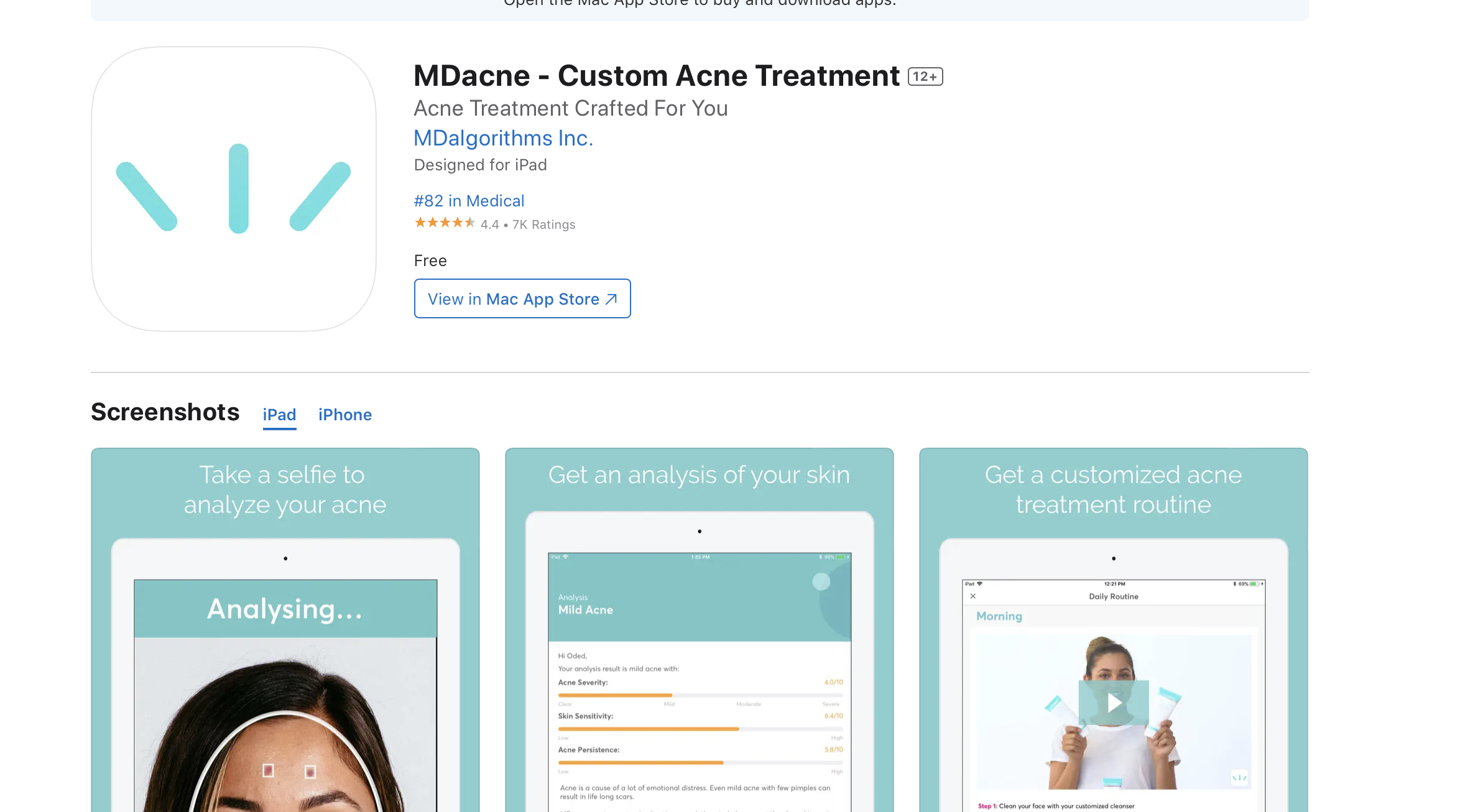Viewport: 1460px width, 812px height.
Task: Close the Daily Routine screen with X
Action: point(973,596)
